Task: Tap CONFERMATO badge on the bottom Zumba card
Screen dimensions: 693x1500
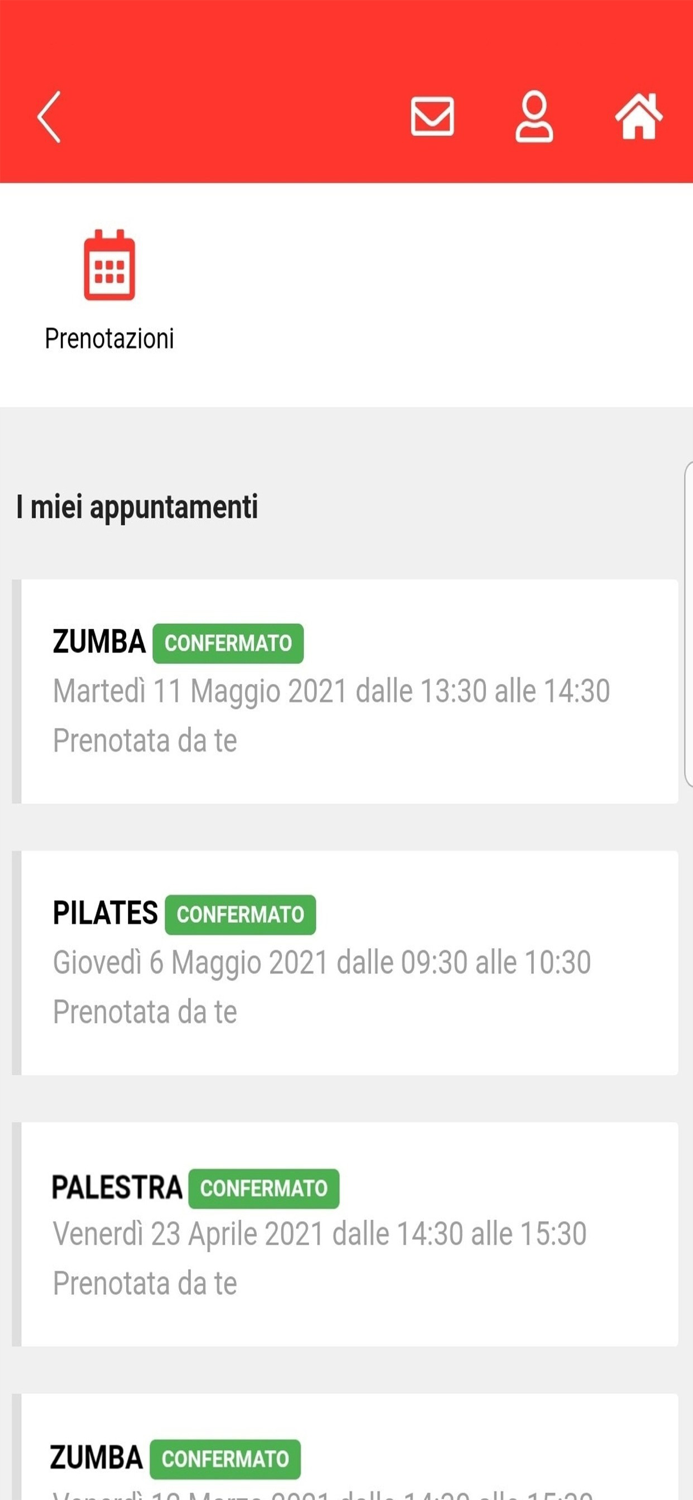Action: click(225, 1459)
